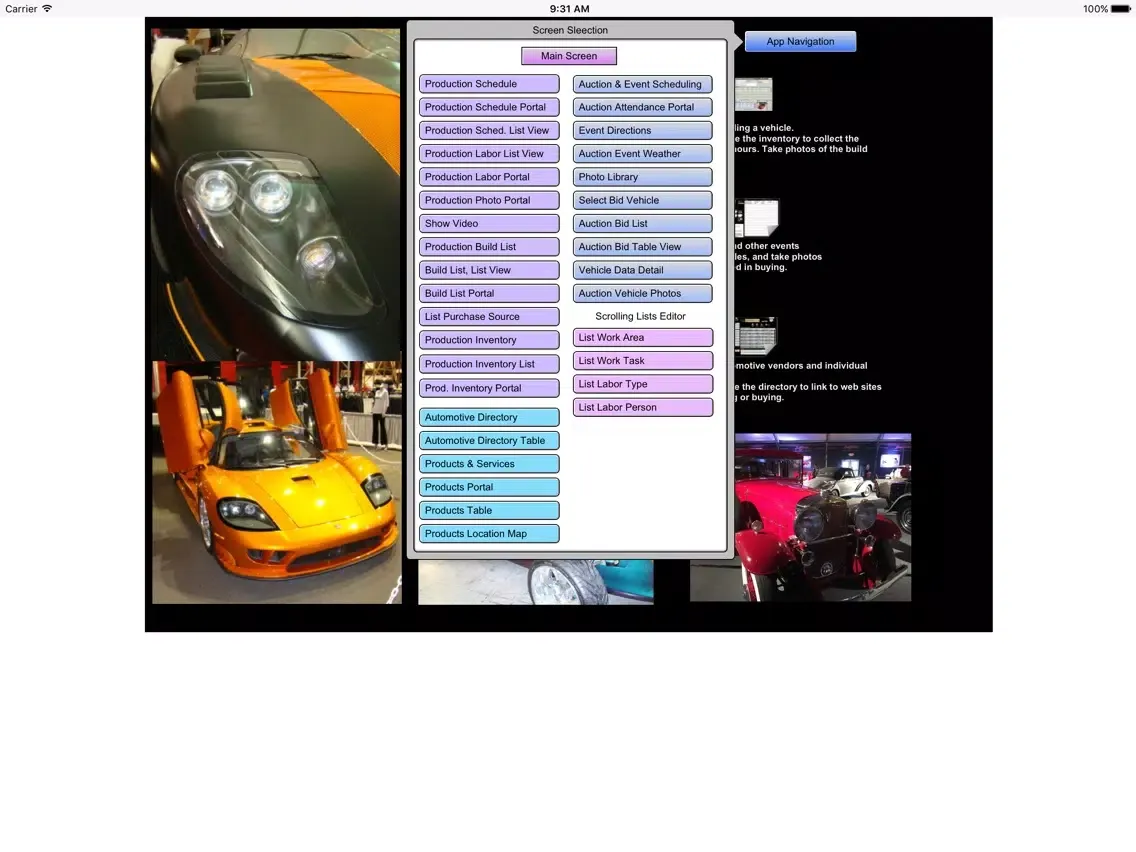Tap the red vintage car photo
1136x852 pixels.
point(822,517)
